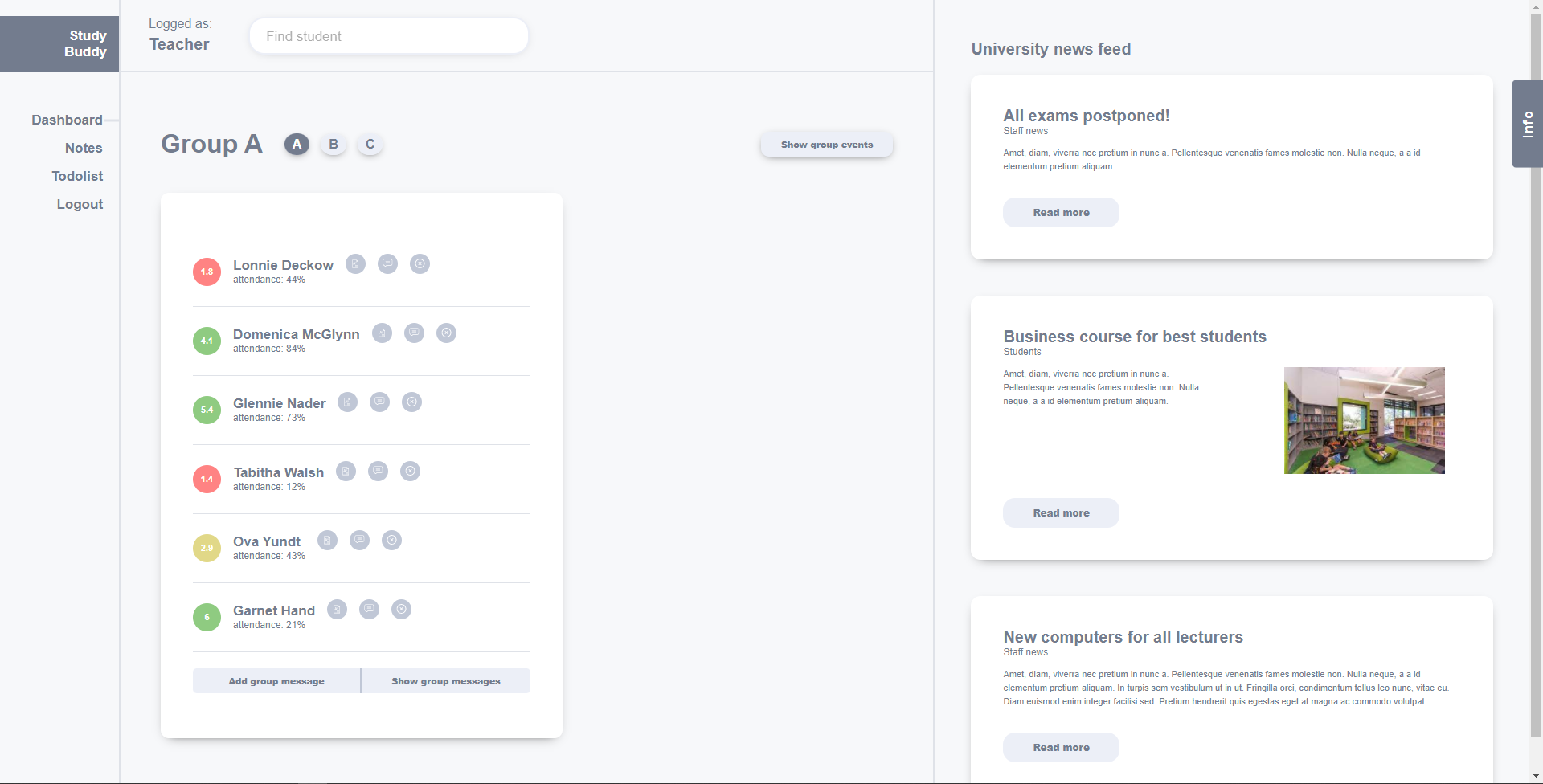
Task: Click Tabitha Walsh's red 1.4 grade badge
Action: pyautogui.click(x=207, y=479)
